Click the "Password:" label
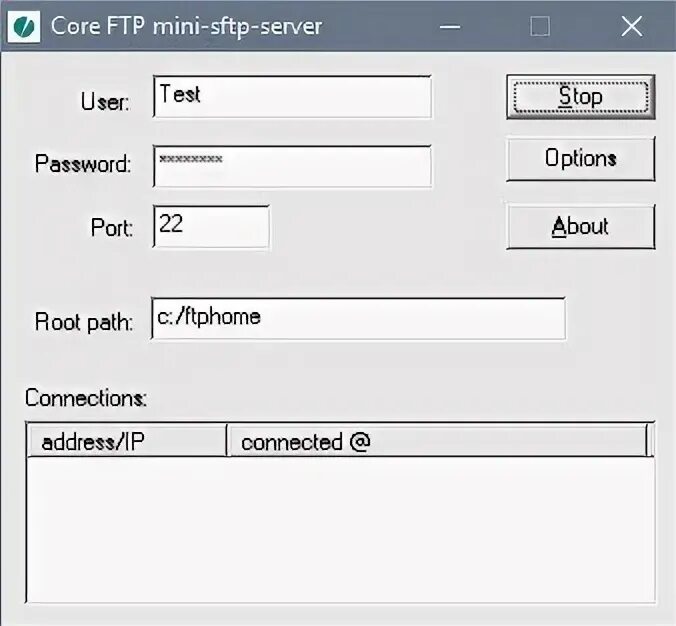The height and width of the screenshot is (626, 676). [x=83, y=164]
